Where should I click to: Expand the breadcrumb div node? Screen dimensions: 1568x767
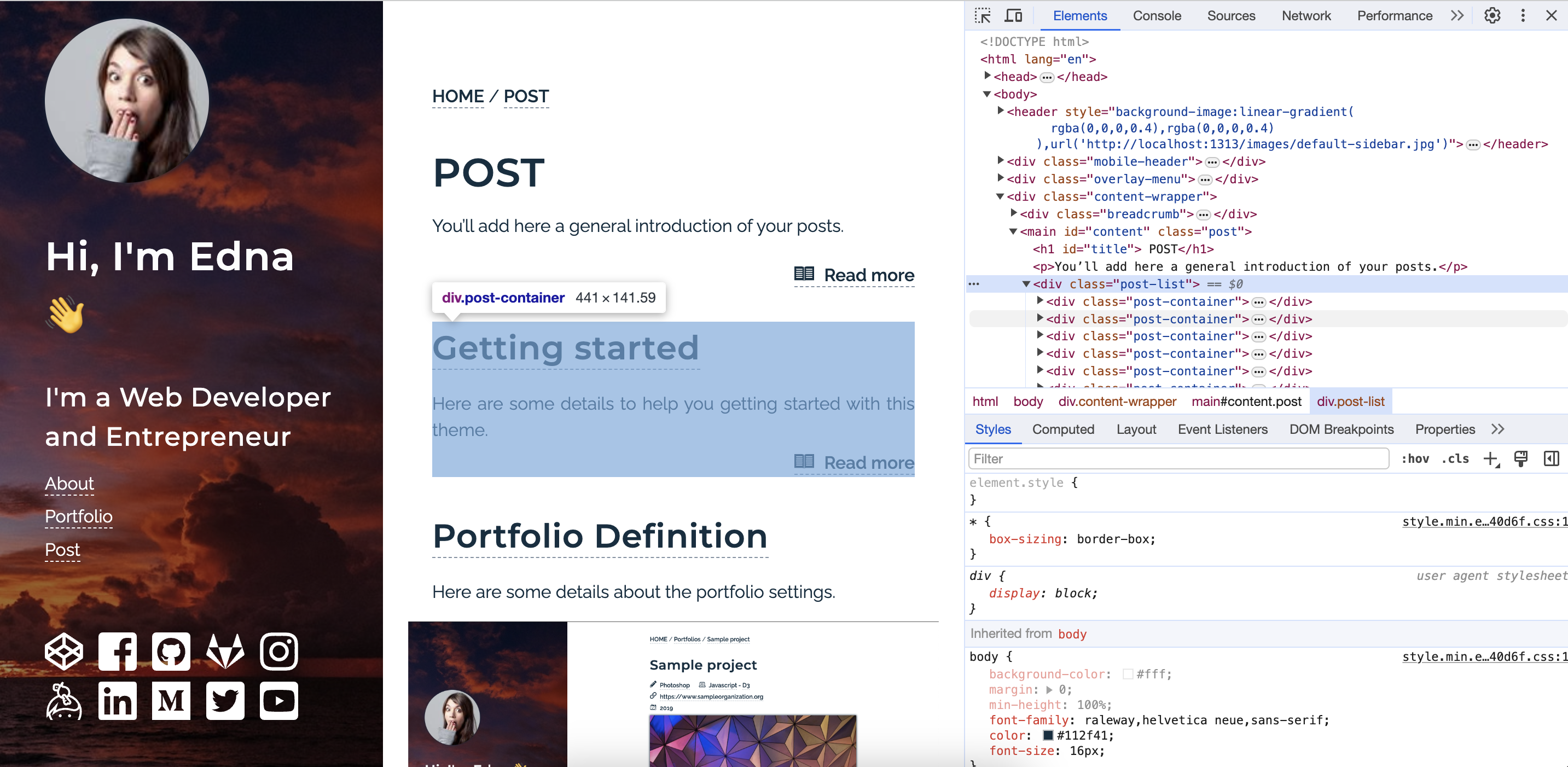click(1013, 213)
